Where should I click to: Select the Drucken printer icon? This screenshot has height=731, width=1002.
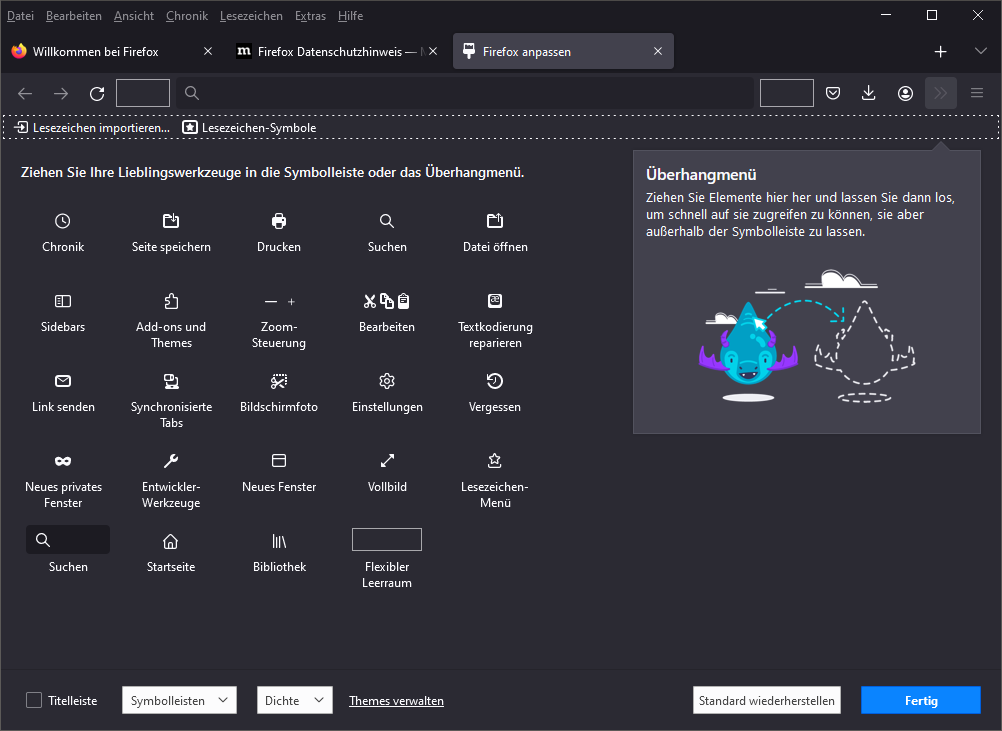click(279, 221)
